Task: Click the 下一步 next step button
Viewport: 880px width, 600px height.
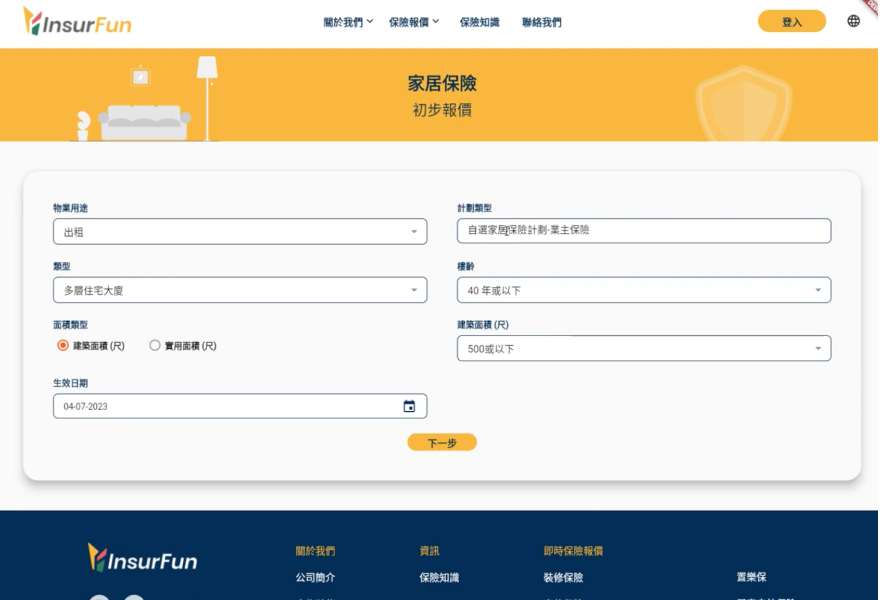Action: click(441, 442)
